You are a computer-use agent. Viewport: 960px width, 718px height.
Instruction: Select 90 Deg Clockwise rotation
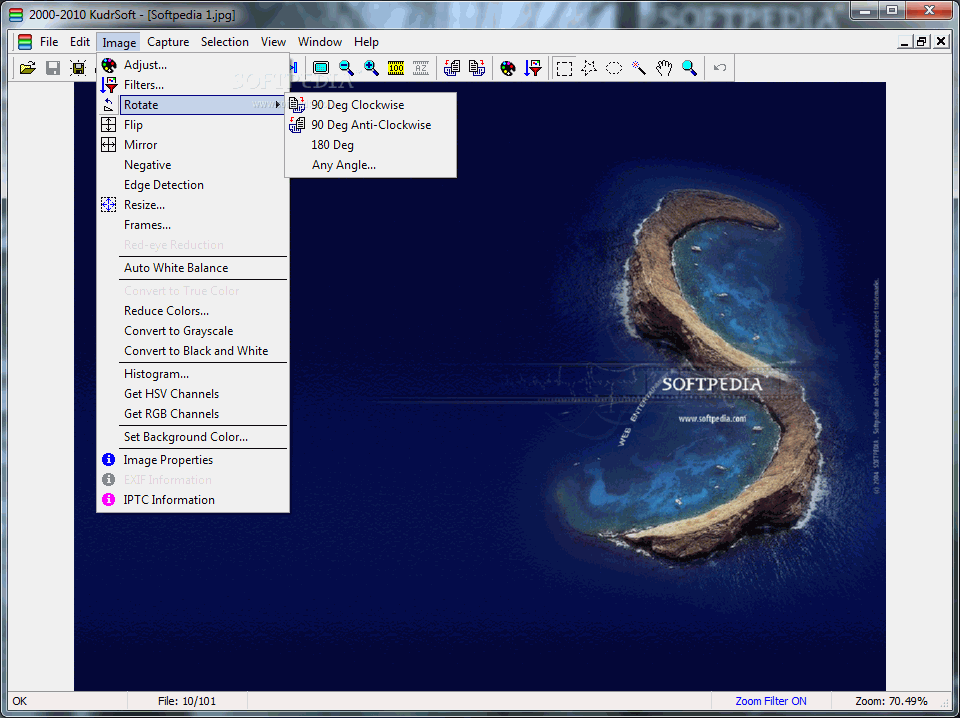(371, 105)
